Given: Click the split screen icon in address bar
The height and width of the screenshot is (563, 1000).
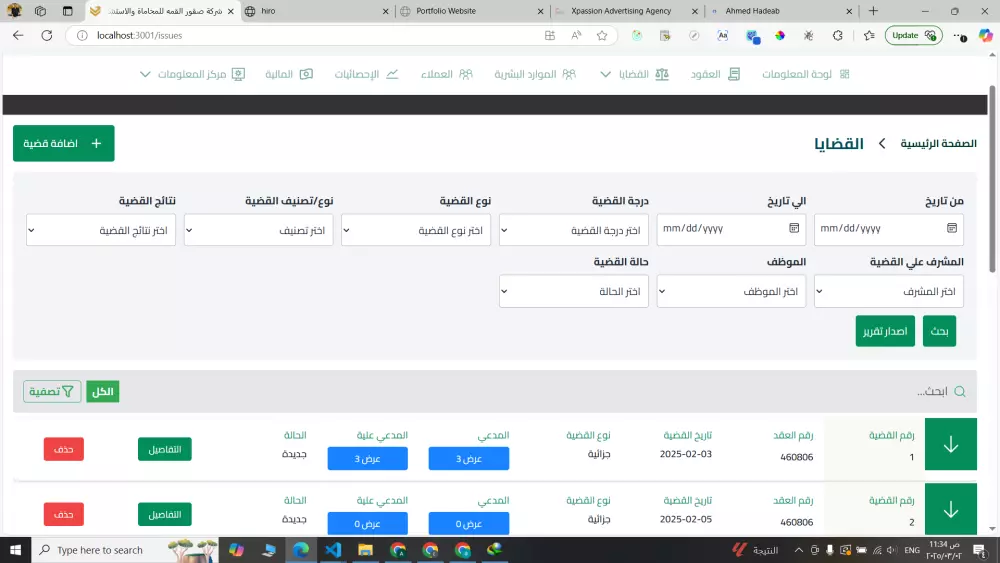Looking at the screenshot, I should (550, 36).
